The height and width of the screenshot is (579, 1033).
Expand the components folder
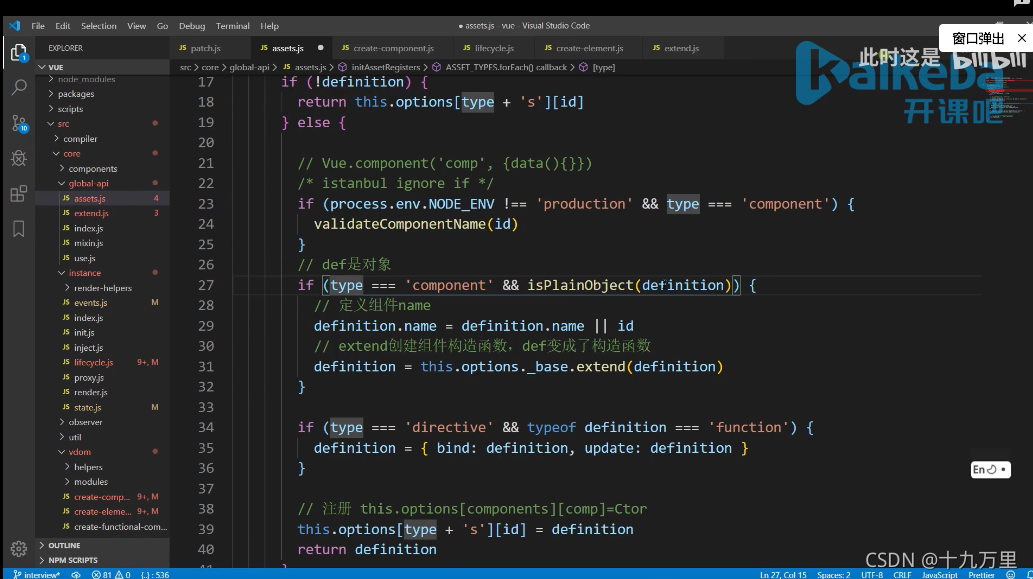pyautogui.click(x=102, y=169)
